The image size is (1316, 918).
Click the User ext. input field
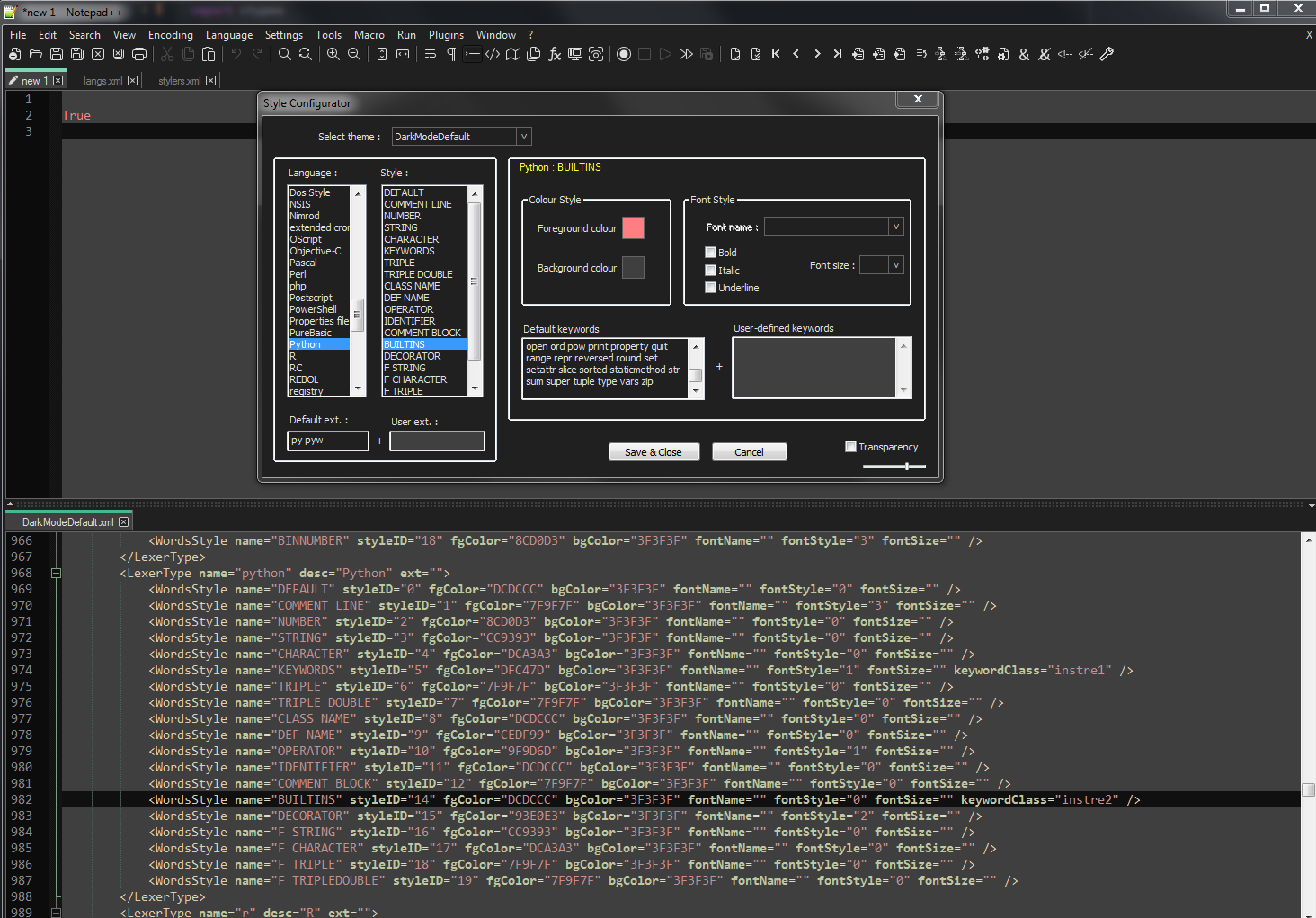pos(437,441)
